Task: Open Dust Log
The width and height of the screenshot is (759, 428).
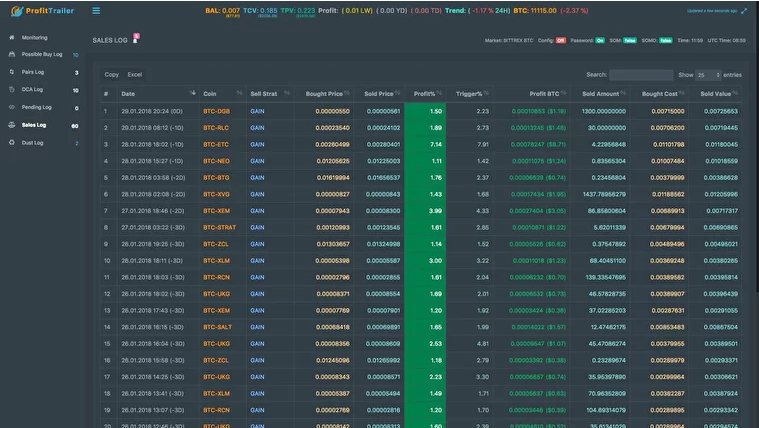Action: 32,143
